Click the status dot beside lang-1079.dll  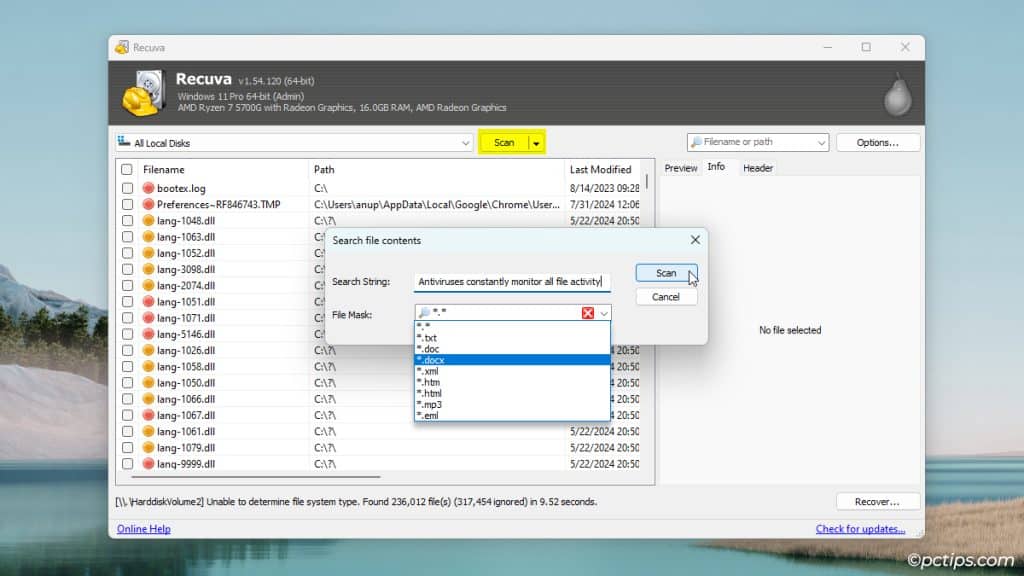(x=148, y=447)
